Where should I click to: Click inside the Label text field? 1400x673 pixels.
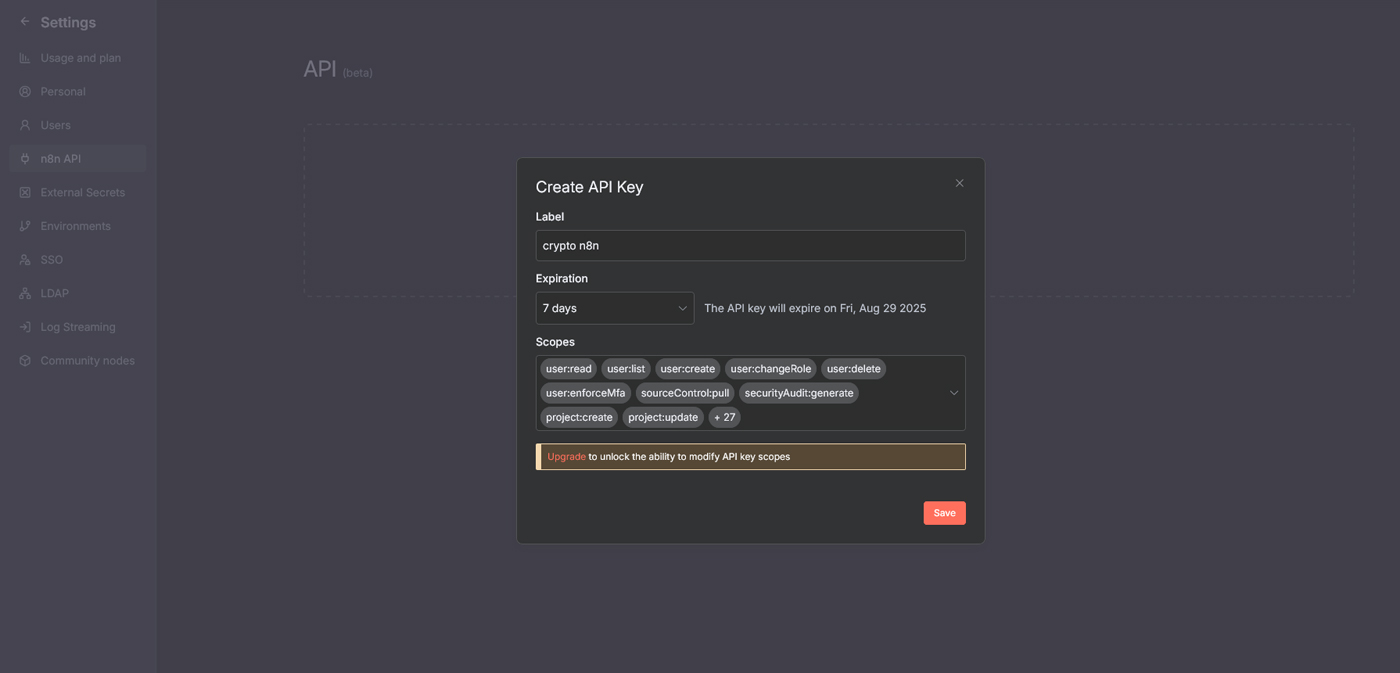coord(750,245)
